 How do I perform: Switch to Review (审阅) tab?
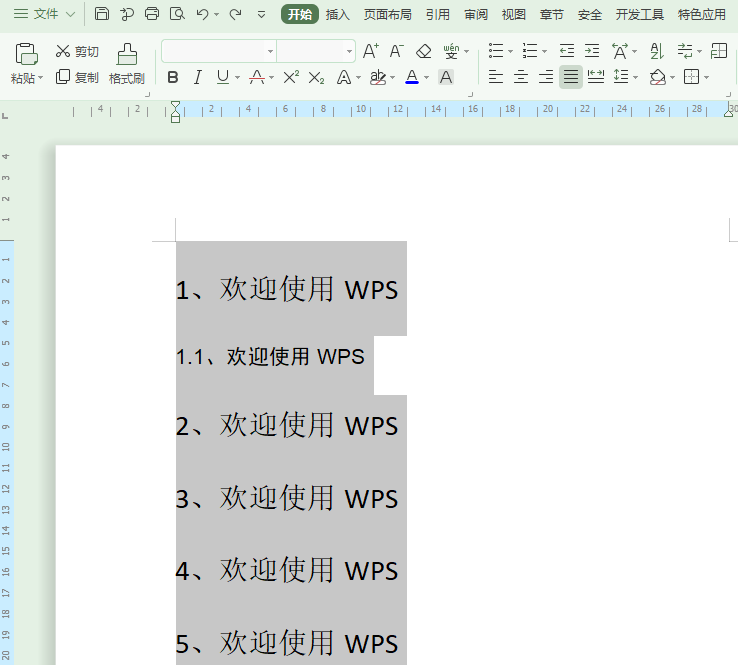[x=476, y=15]
